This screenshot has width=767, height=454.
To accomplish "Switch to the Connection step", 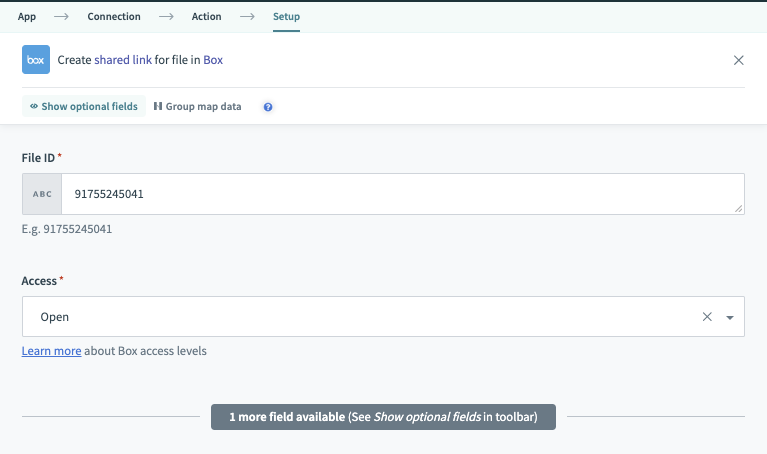I will pos(113,17).
